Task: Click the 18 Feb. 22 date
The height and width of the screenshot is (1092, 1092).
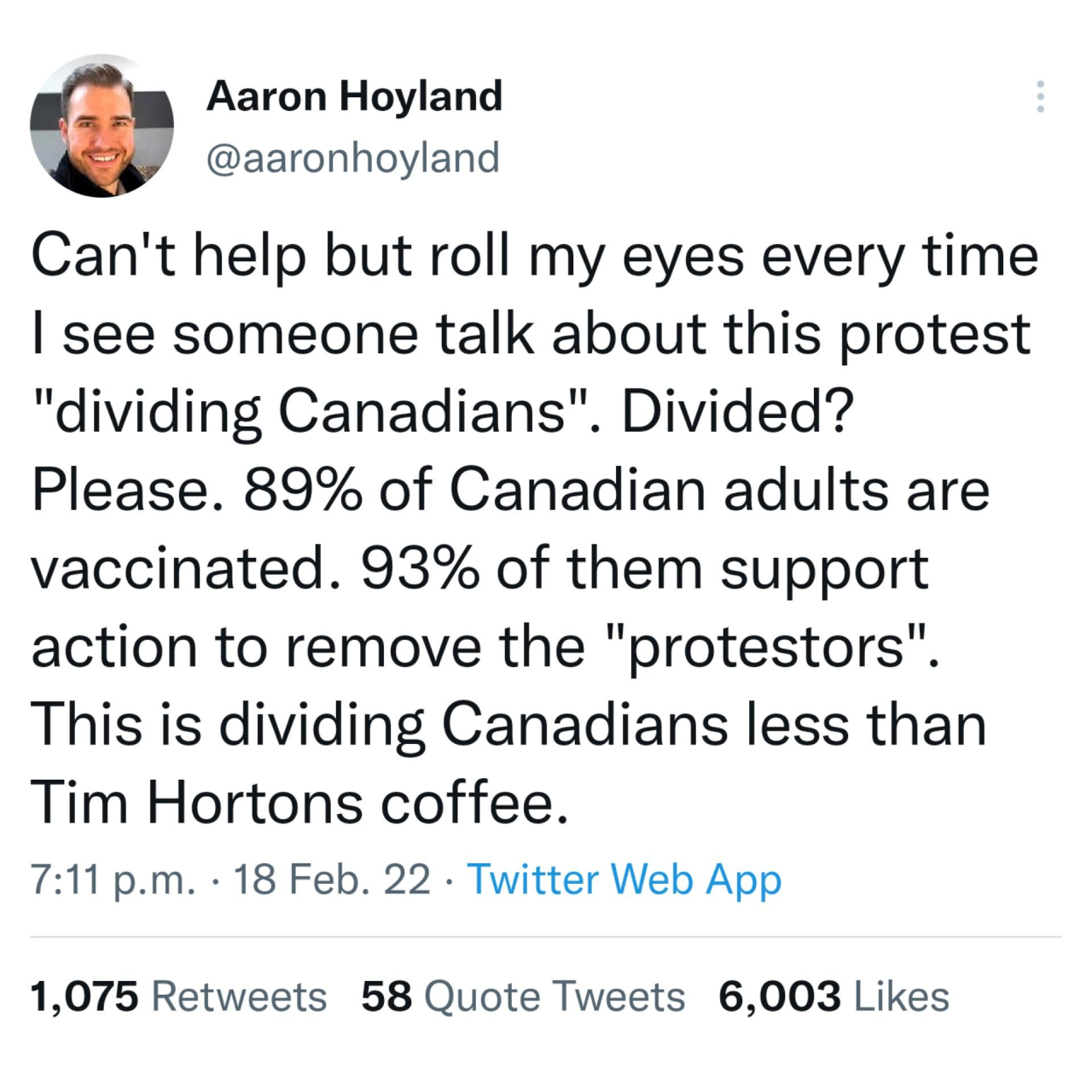Action: [332, 879]
